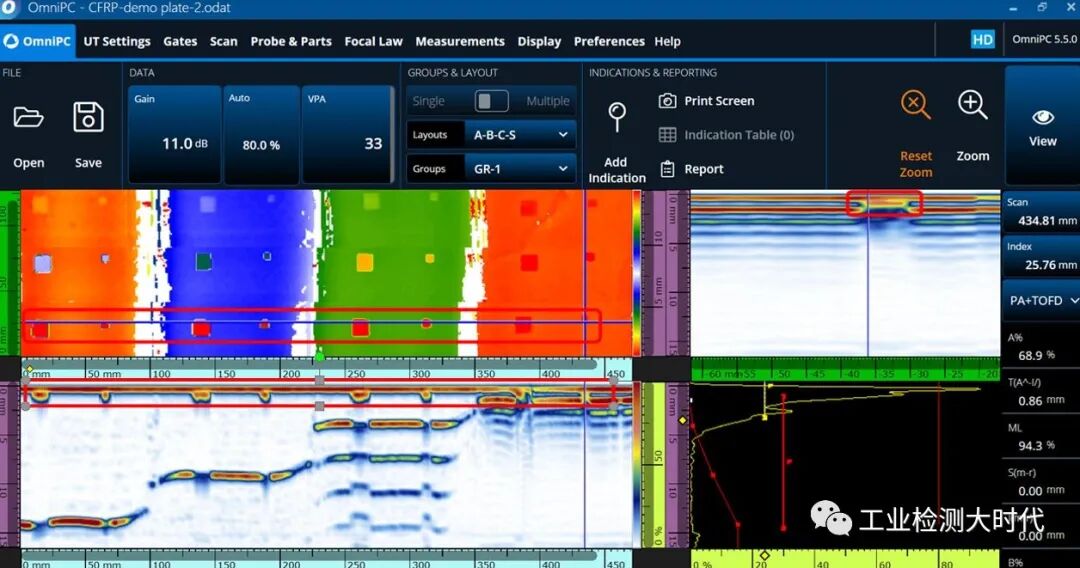Viewport: 1080px width, 568px height.
Task: Open the Help menu
Action: coord(667,41)
